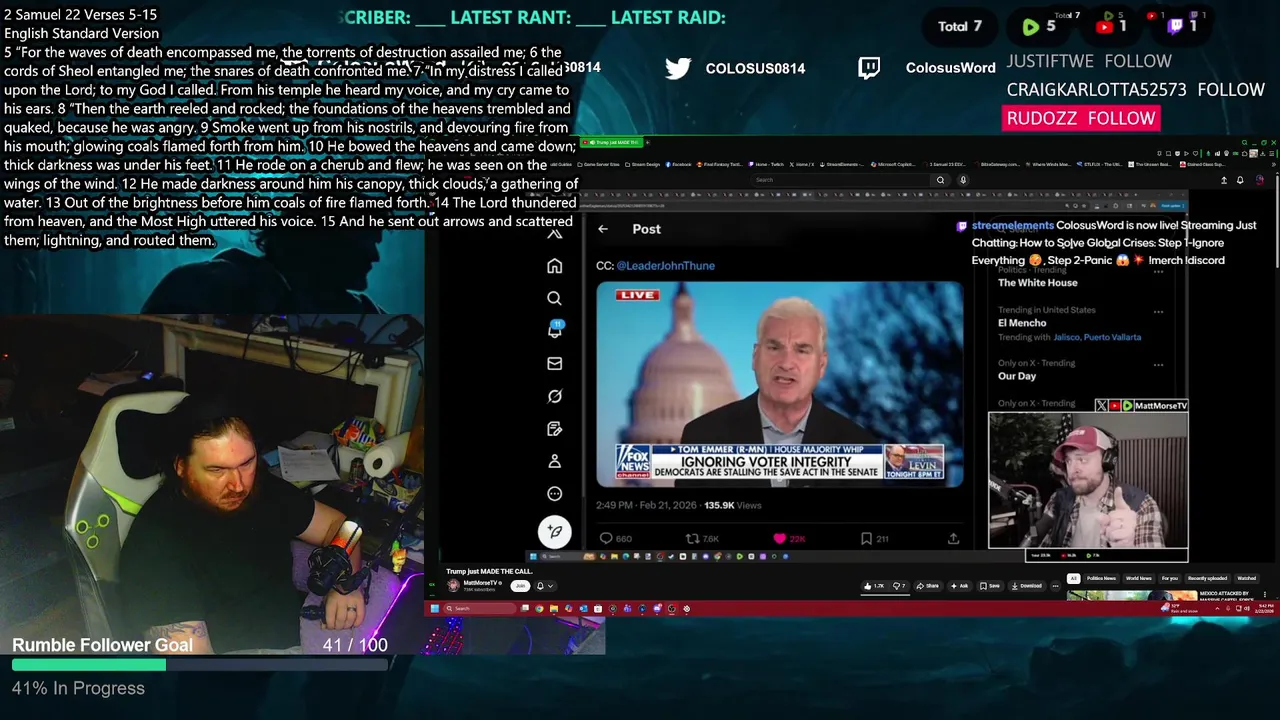Screen dimensions: 1280x720
Task: Open the @LeaderJohnThune mention link
Action: pyautogui.click(x=665, y=266)
